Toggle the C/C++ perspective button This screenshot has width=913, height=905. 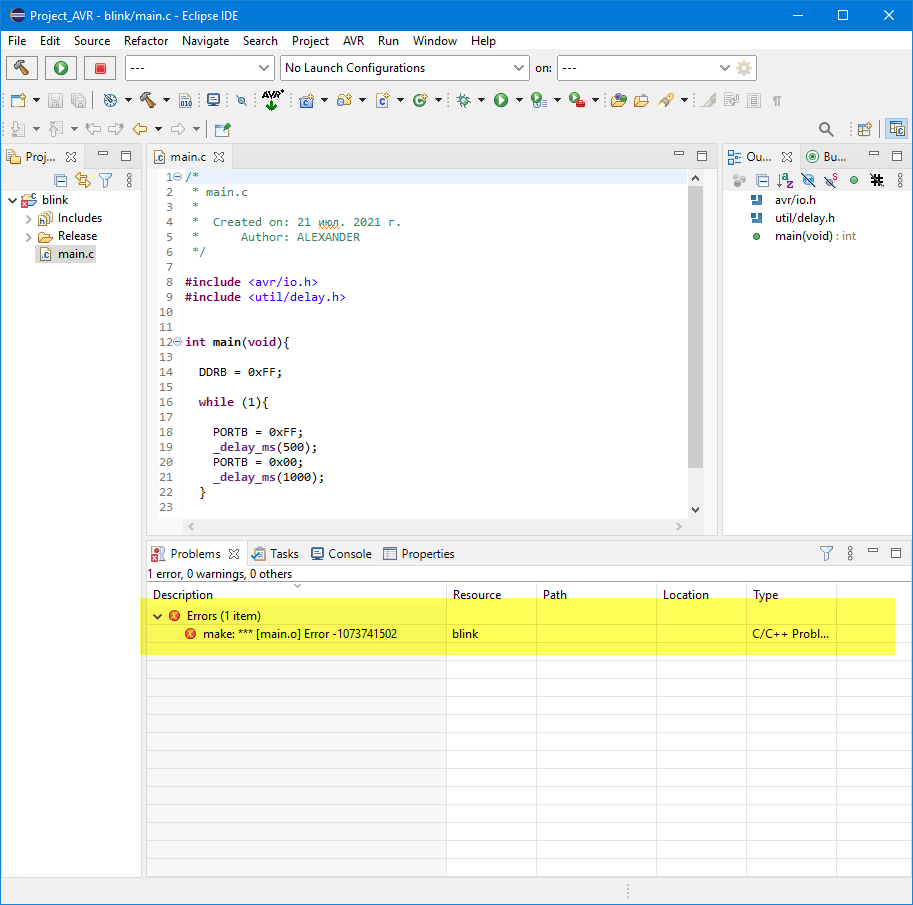(x=897, y=129)
